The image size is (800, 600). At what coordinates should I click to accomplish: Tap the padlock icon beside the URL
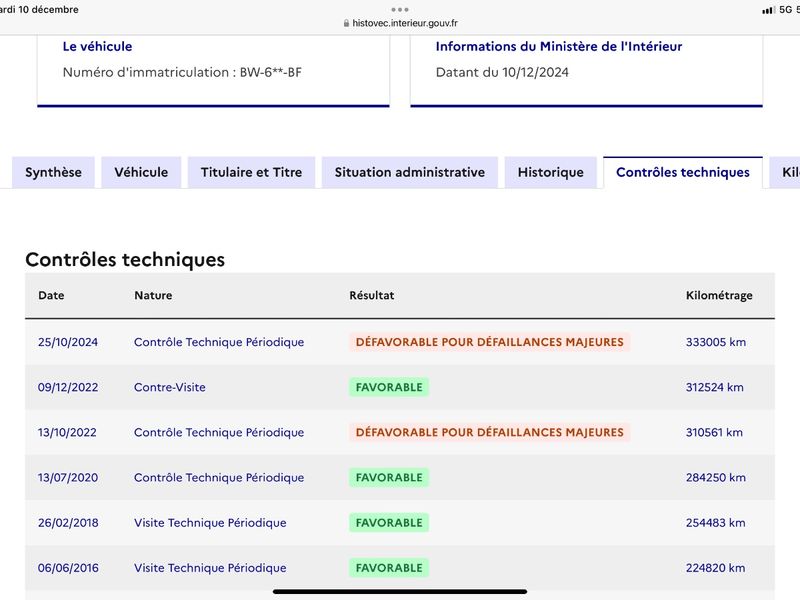(346, 23)
